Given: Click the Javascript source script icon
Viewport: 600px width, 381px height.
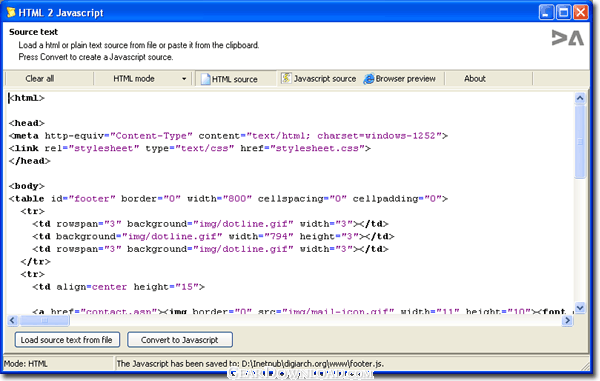Looking at the screenshot, I should [286, 78].
